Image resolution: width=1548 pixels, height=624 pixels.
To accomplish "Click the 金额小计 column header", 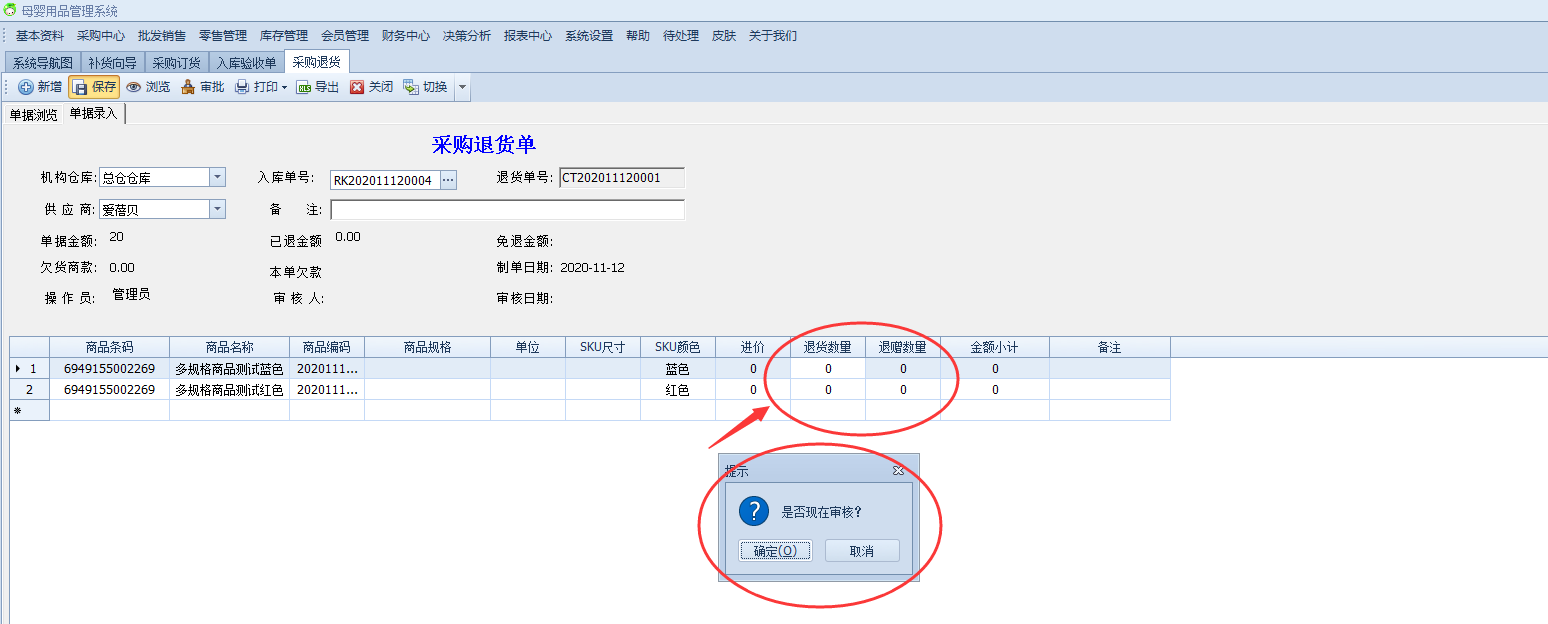I will click(995, 347).
